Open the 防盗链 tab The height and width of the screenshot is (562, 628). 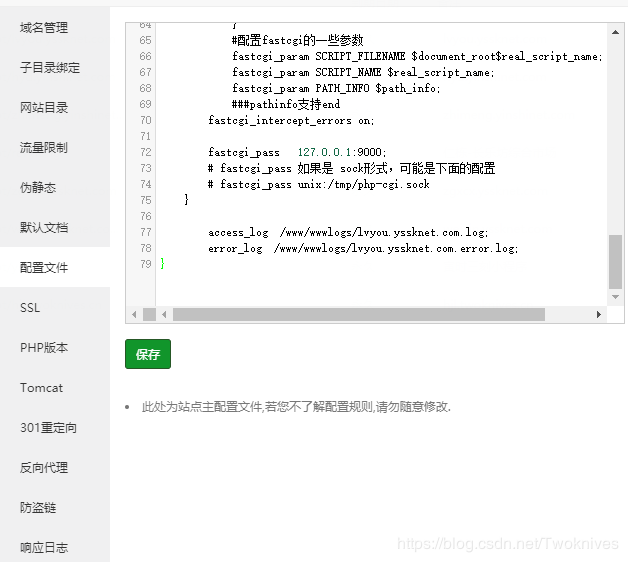point(38,508)
